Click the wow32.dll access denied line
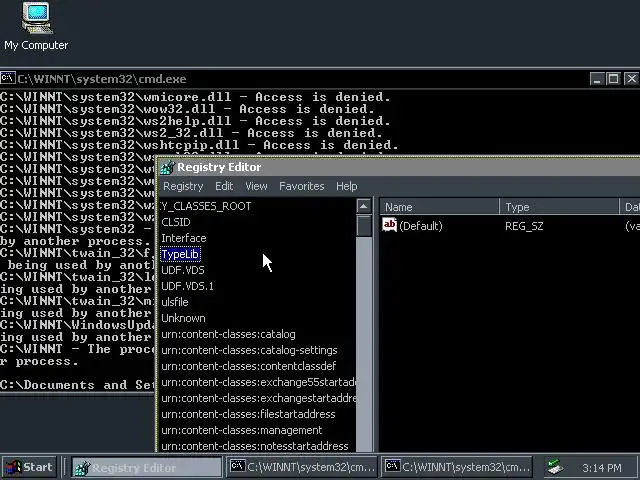The width and height of the screenshot is (640, 480). 187,109
